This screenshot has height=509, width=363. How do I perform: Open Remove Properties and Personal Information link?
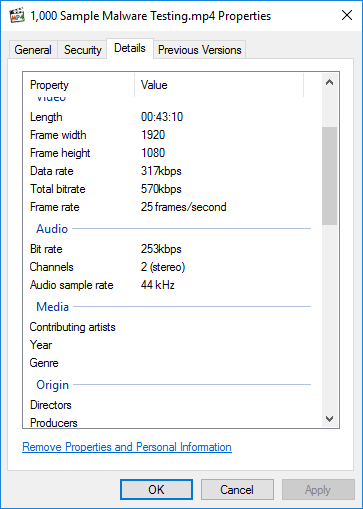127,447
